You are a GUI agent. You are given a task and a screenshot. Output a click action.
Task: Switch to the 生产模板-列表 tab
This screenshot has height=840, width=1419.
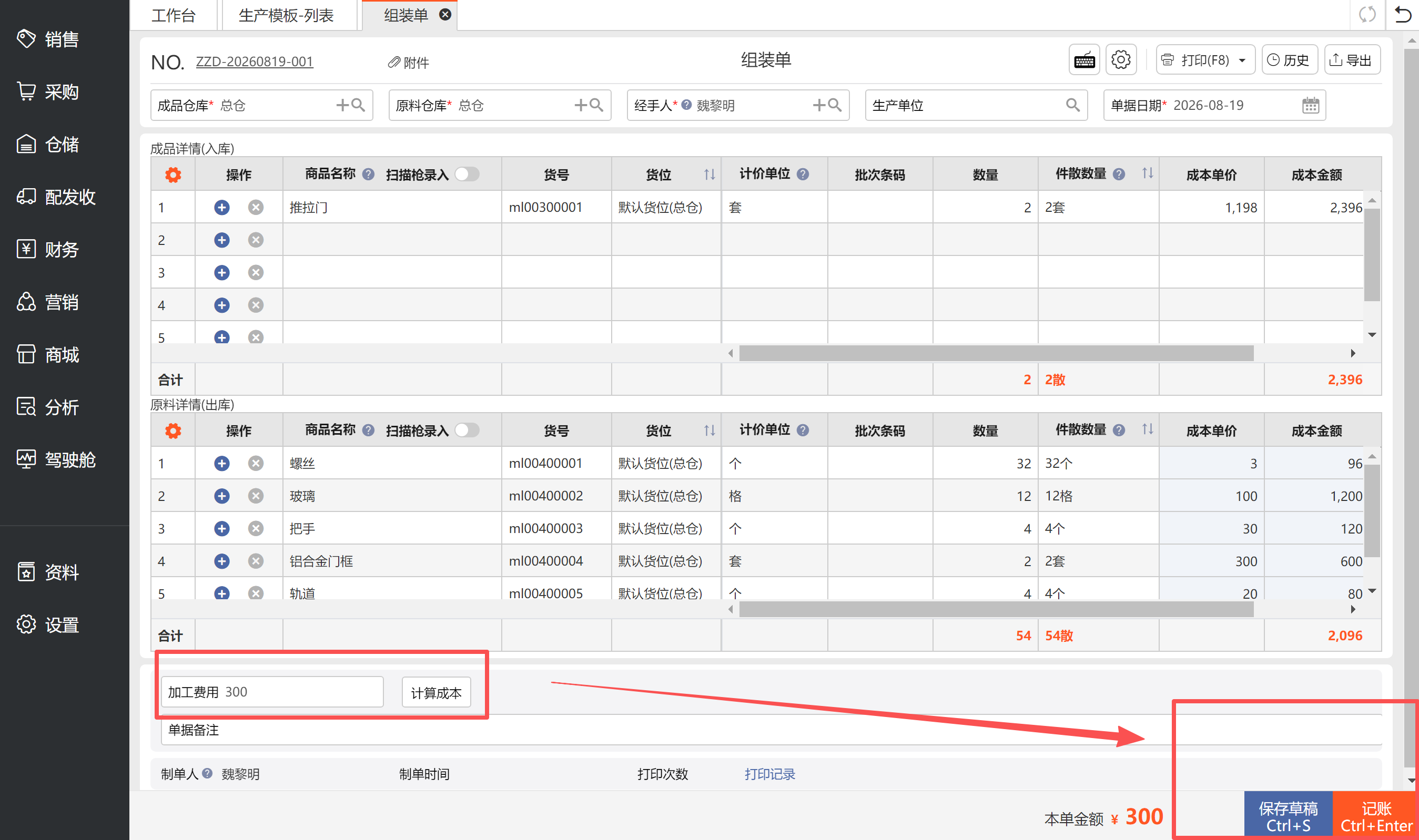tap(286, 15)
